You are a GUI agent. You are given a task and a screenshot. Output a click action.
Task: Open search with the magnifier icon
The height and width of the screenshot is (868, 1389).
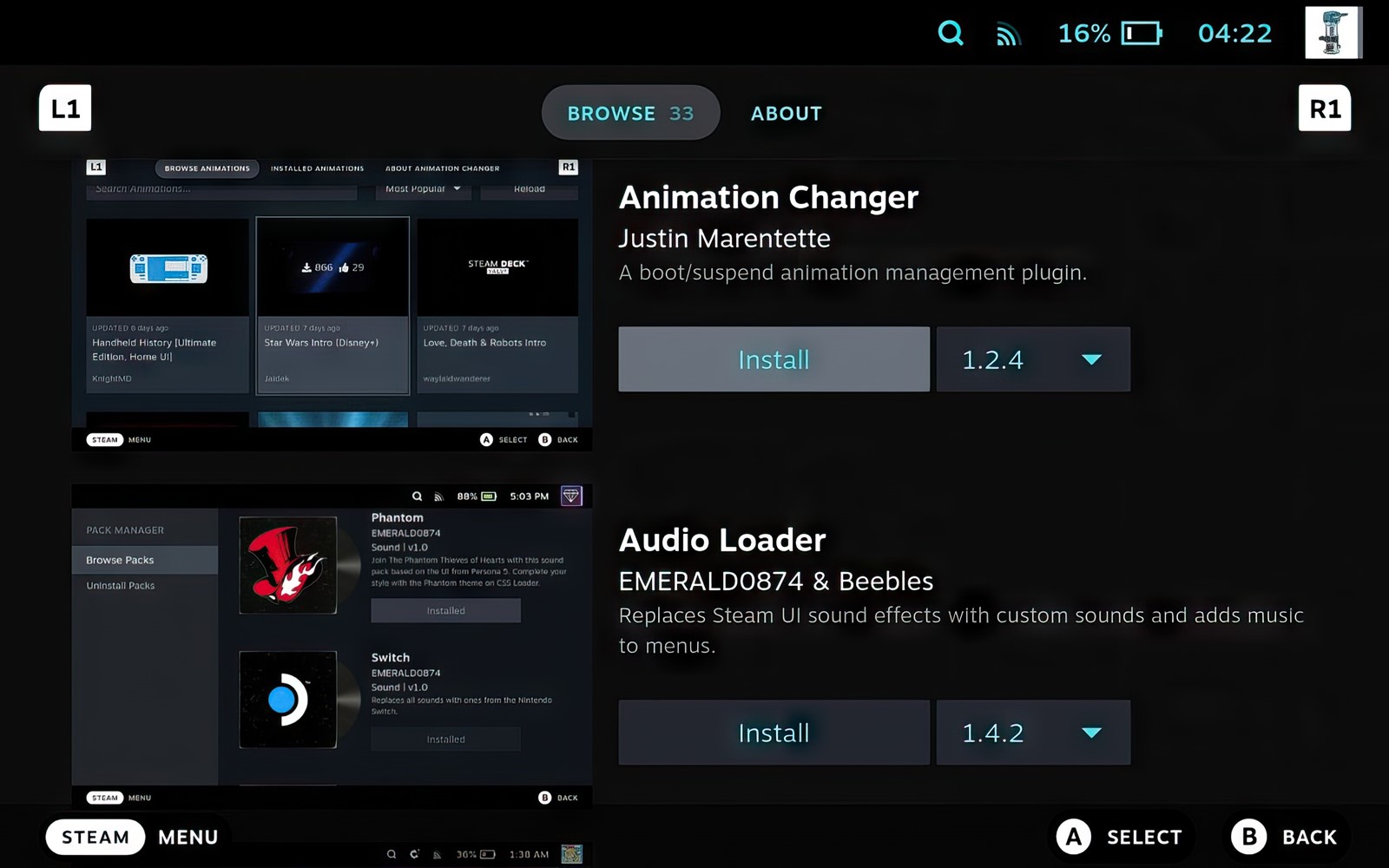pyautogui.click(x=951, y=34)
